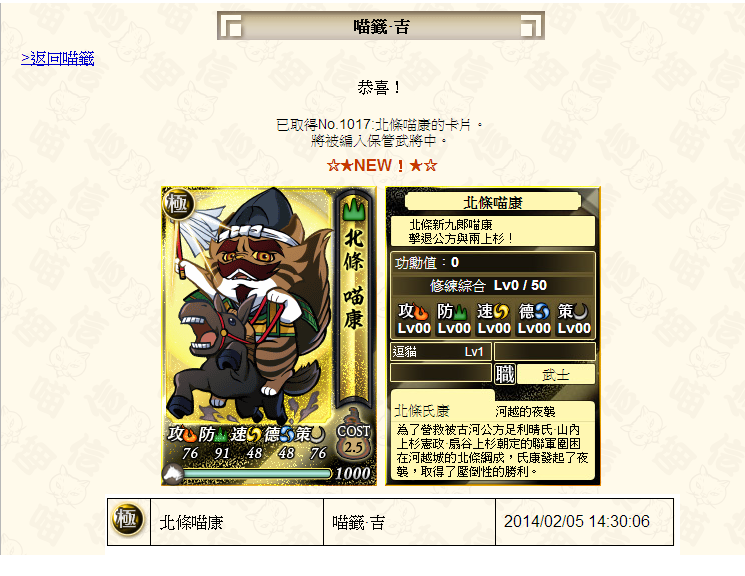Click the attack fire icon in detail panel

[x=421, y=312]
